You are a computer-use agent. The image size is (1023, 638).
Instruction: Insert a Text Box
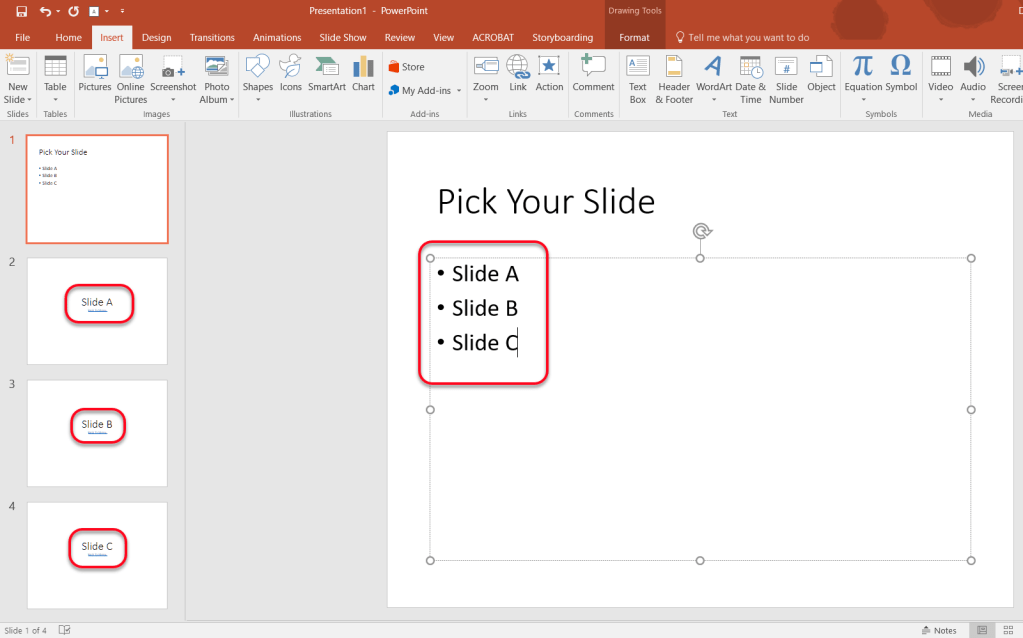tap(637, 78)
